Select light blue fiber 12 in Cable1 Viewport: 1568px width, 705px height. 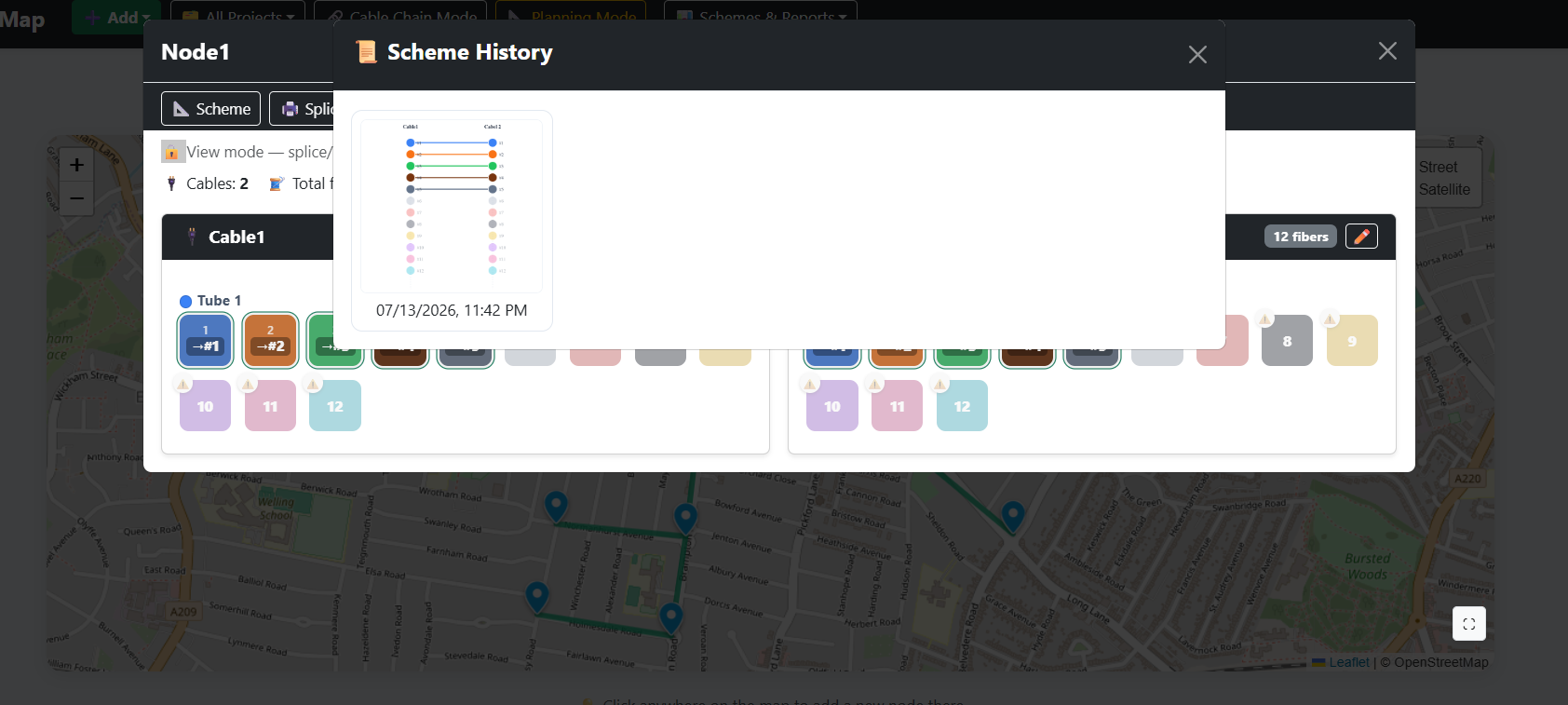point(335,405)
